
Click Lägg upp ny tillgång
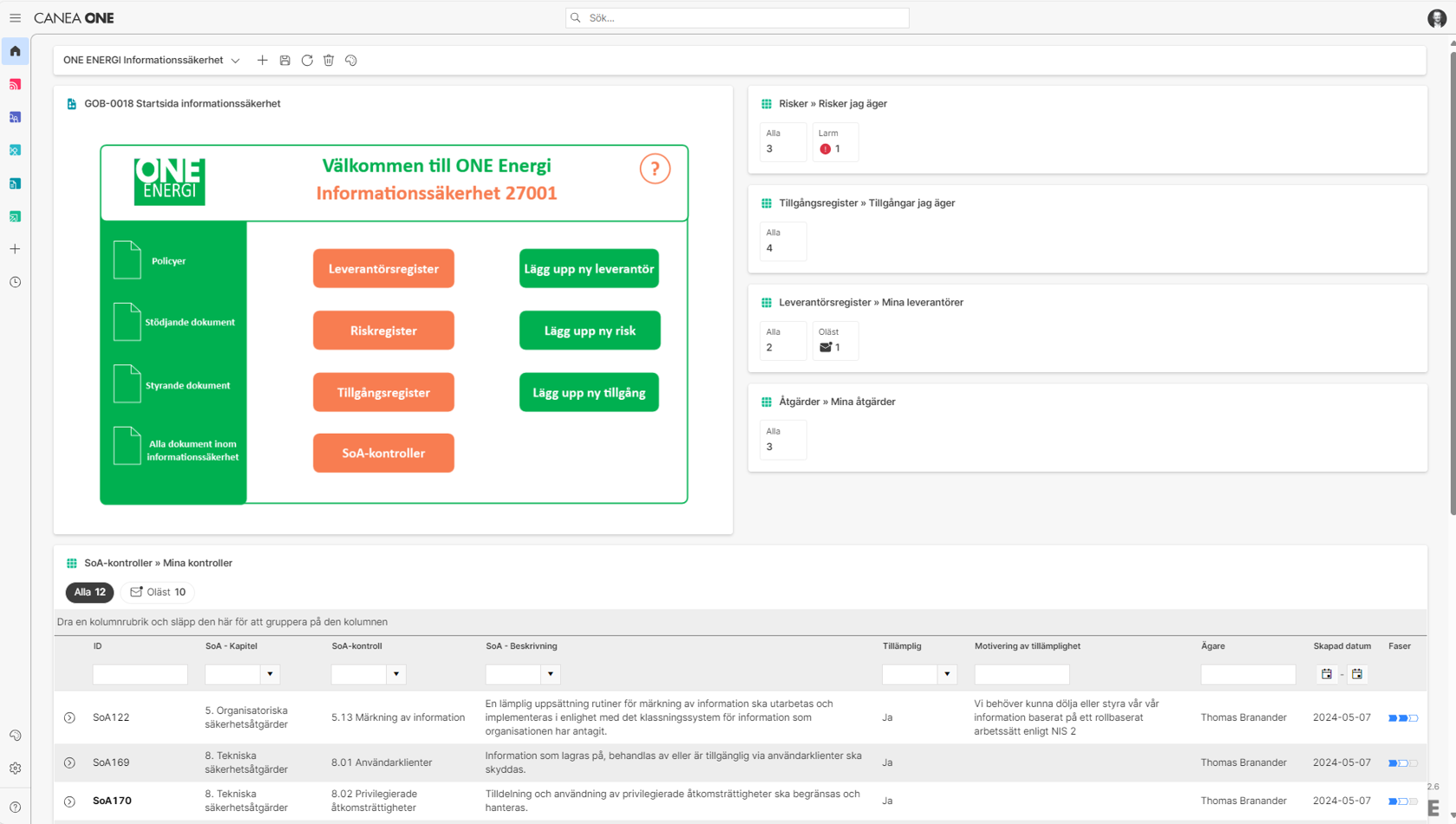click(x=589, y=393)
